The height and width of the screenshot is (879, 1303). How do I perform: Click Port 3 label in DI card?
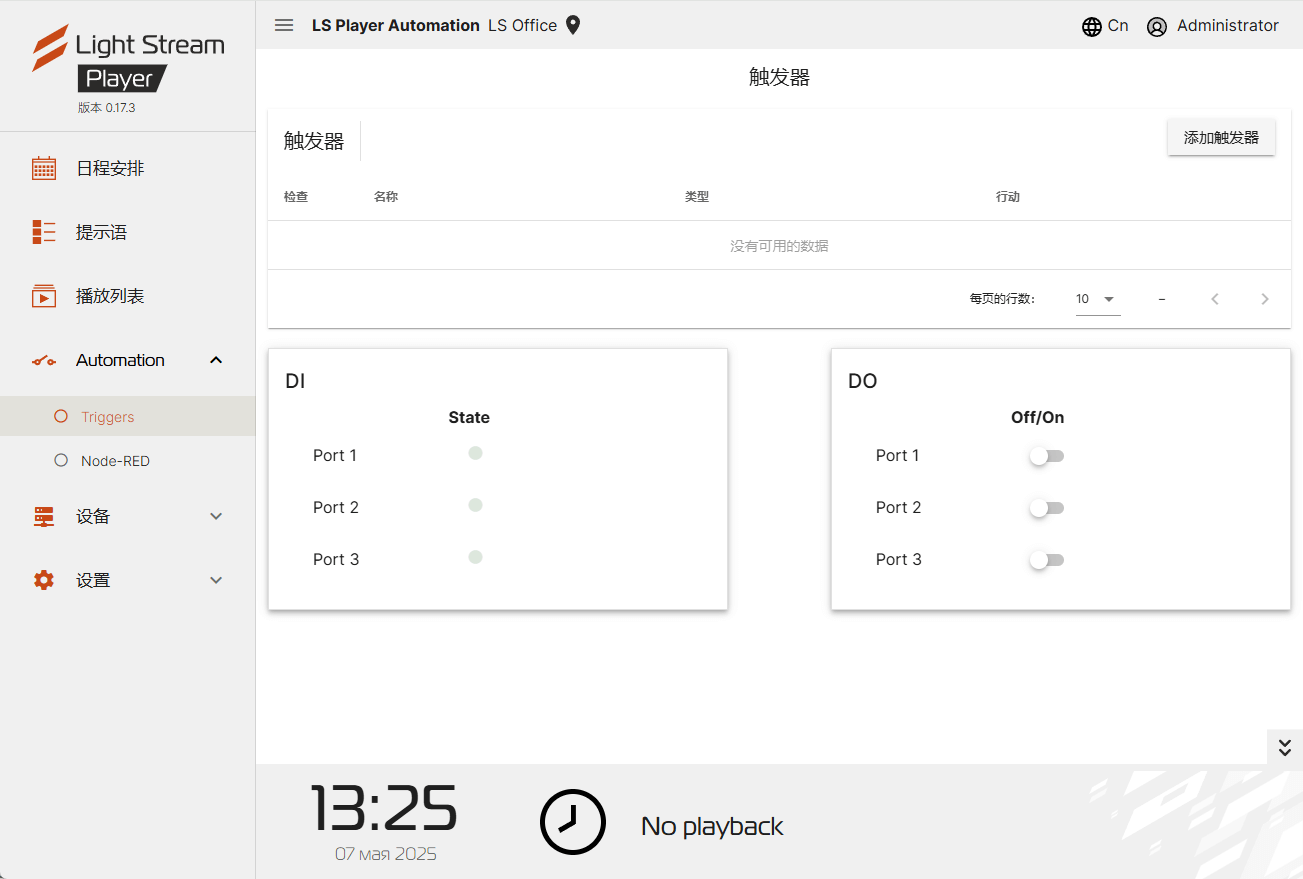pos(336,559)
